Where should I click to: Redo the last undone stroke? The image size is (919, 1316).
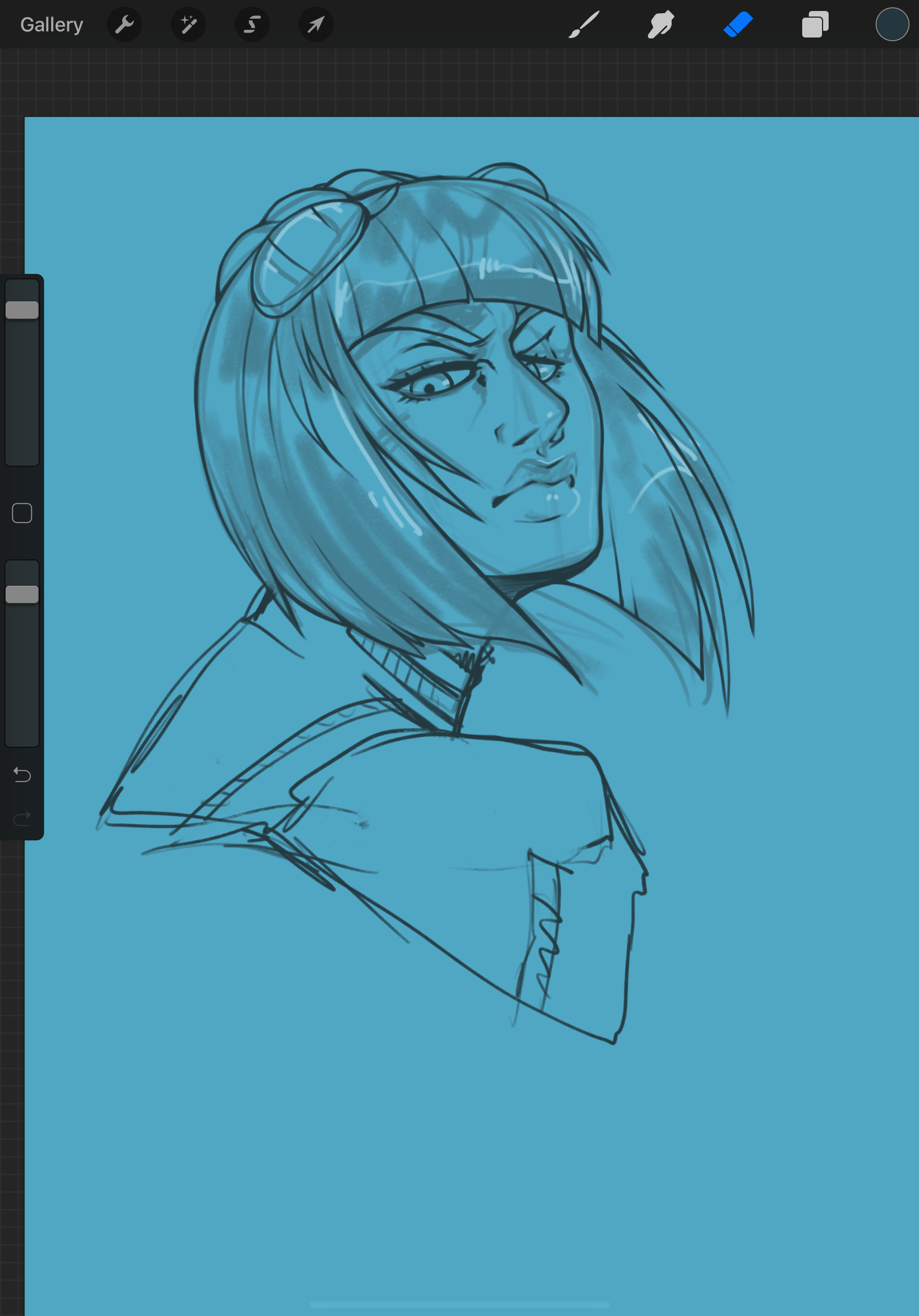click(x=22, y=818)
